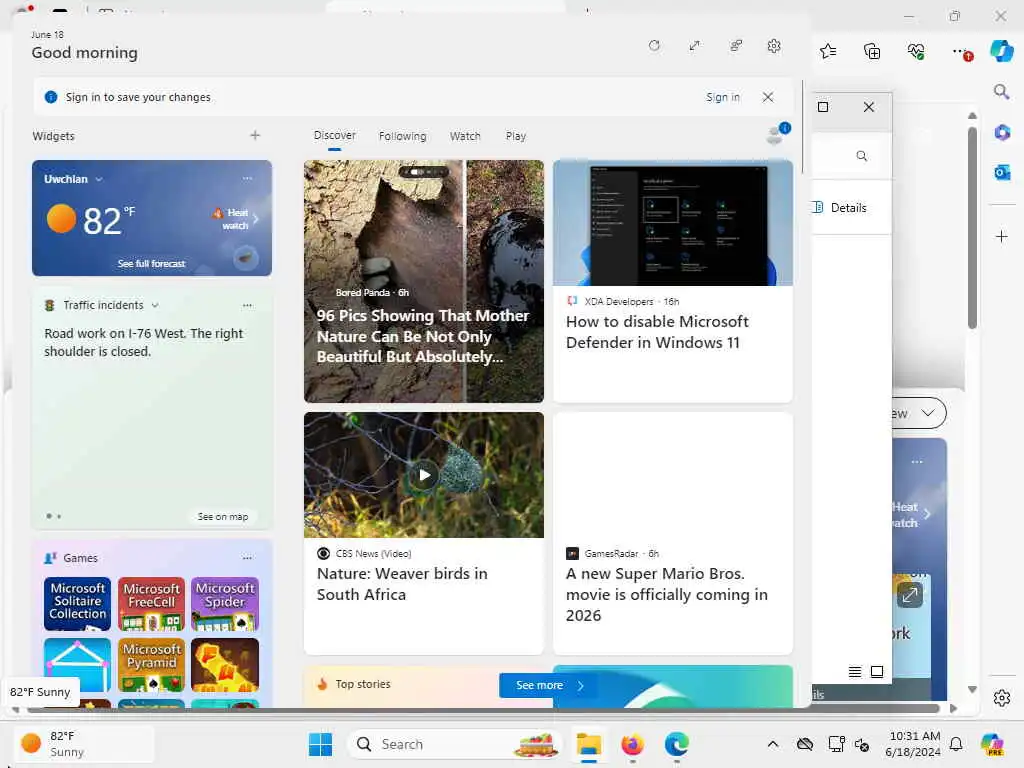Viewport: 1024px width, 768px height.
Task: Open more options on background weather card
Action: 917,462
